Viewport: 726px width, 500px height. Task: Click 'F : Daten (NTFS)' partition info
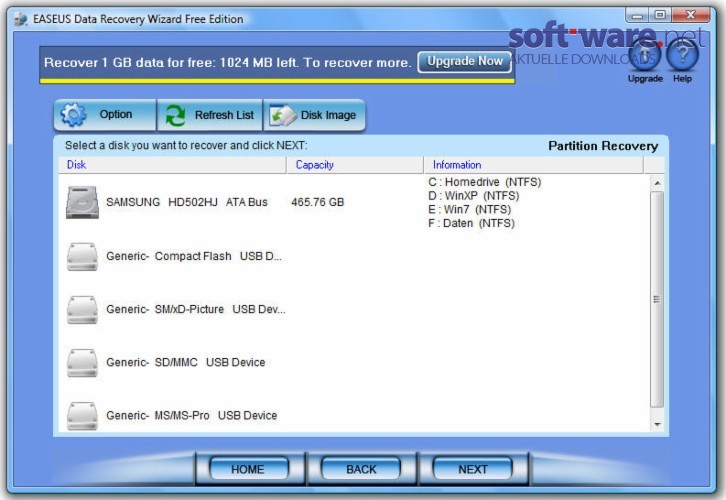[x=471, y=224]
